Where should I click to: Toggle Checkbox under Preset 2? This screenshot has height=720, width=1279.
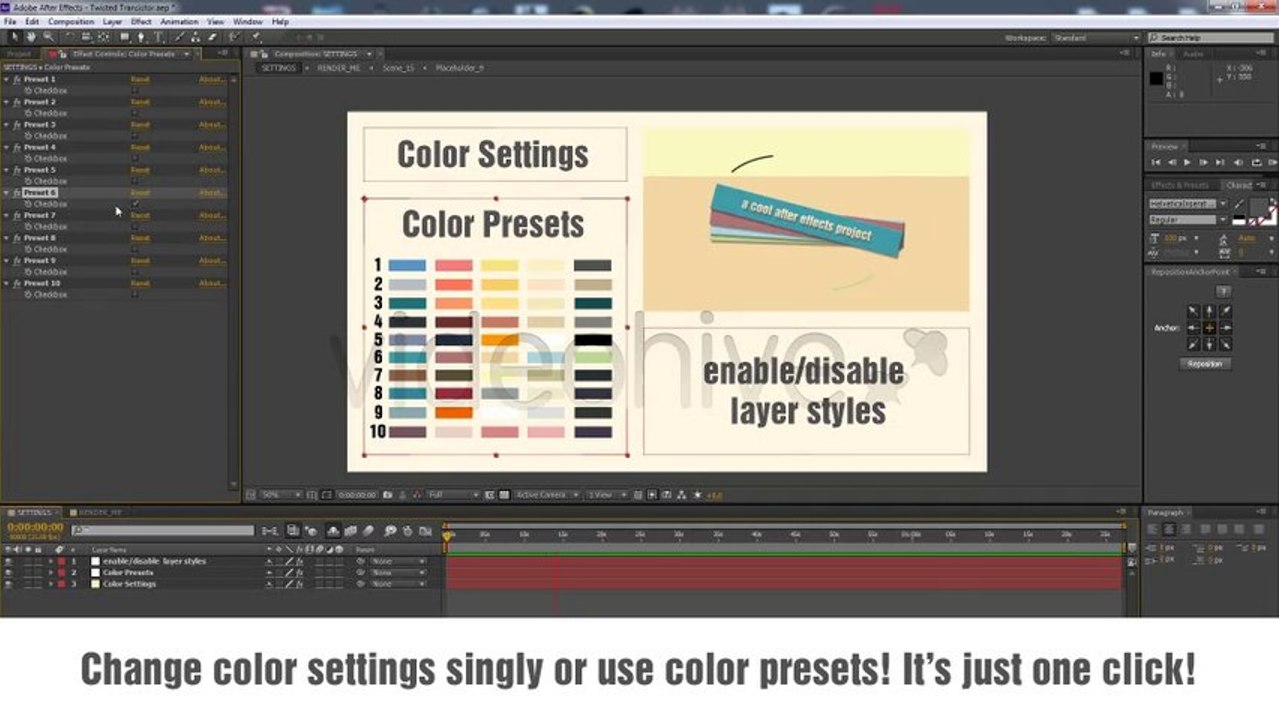[135, 113]
